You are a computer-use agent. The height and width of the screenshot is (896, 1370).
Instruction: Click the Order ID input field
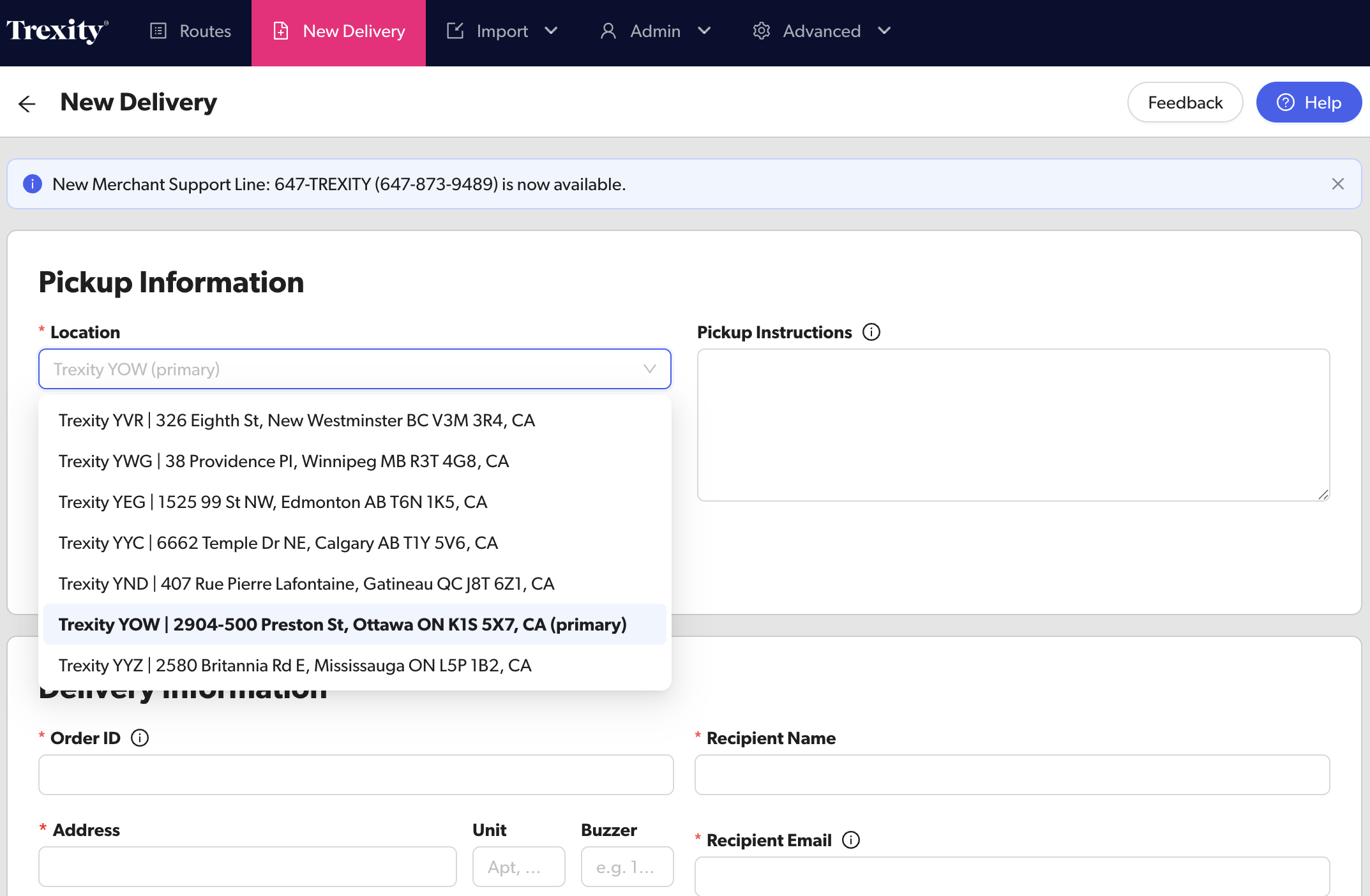point(356,775)
